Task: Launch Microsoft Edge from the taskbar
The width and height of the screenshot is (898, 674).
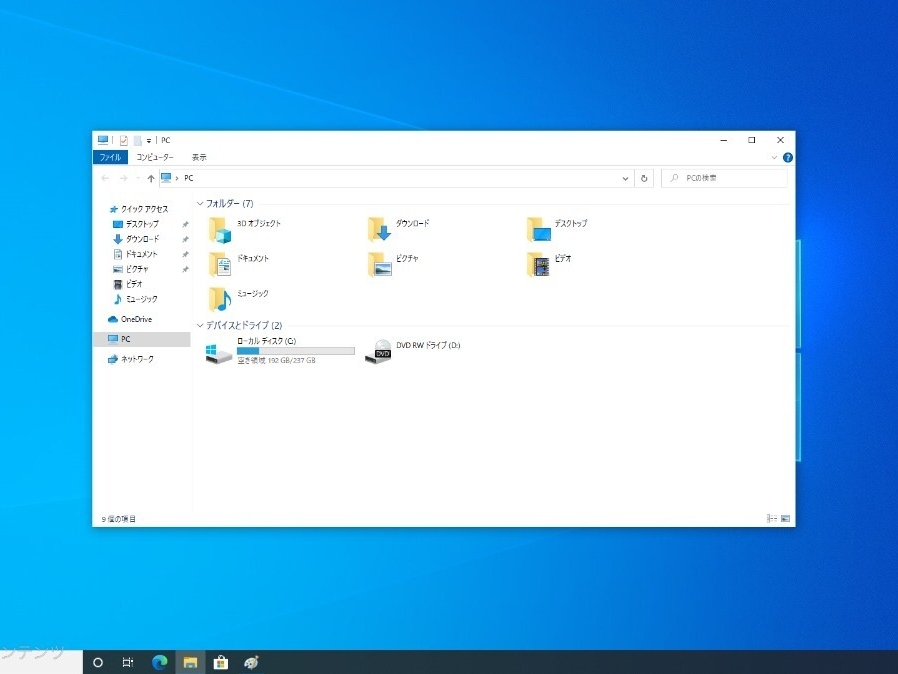Action: click(158, 662)
